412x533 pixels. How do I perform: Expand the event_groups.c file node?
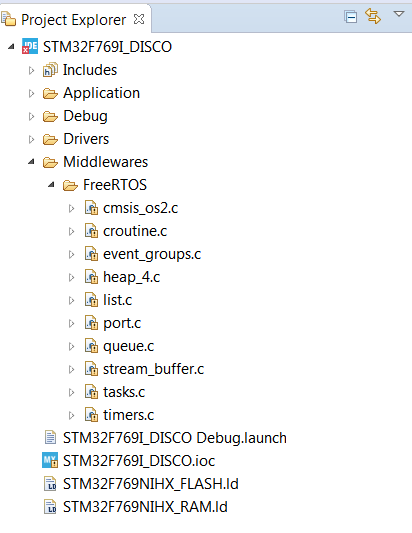click(x=71, y=255)
